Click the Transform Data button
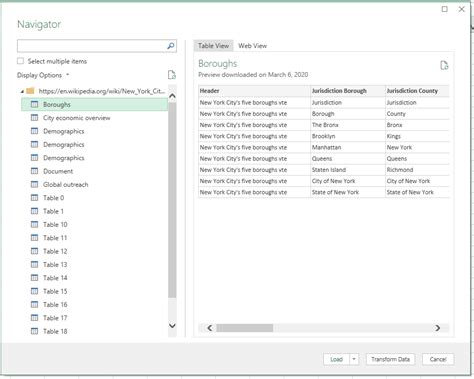Viewport: 474px width, 379px height. 390,359
